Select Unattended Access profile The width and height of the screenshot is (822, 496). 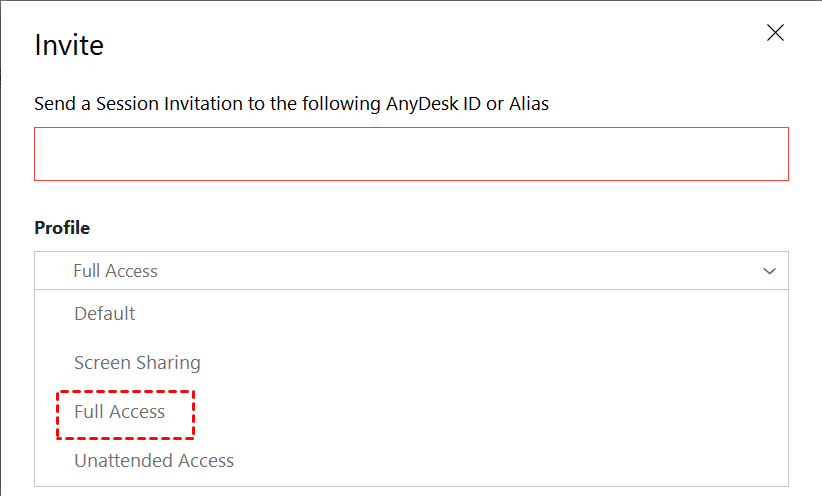pos(154,461)
